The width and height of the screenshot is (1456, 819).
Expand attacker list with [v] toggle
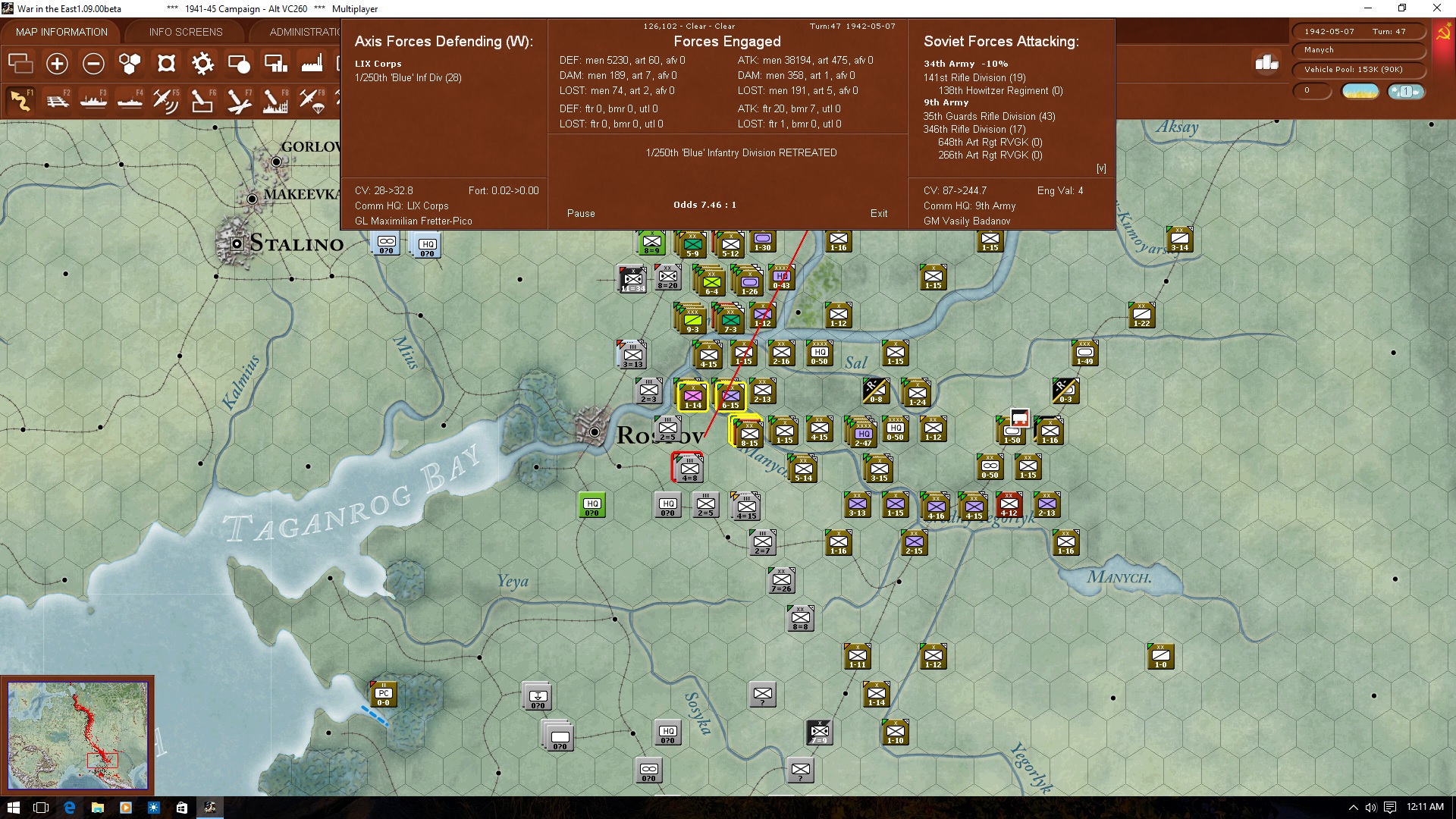click(1101, 168)
